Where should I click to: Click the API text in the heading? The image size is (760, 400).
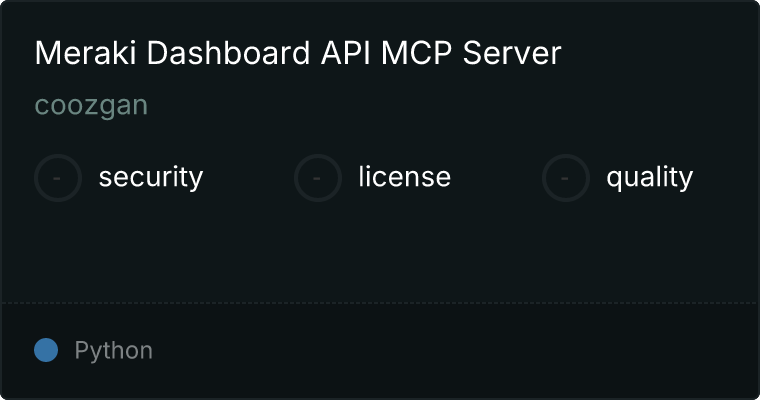click(x=346, y=52)
